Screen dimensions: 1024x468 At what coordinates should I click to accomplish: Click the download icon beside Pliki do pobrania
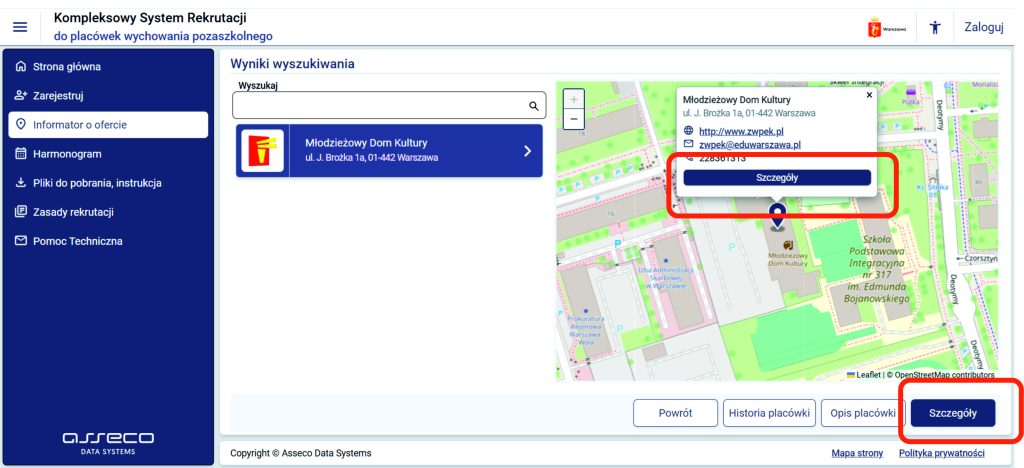pos(20,183)
